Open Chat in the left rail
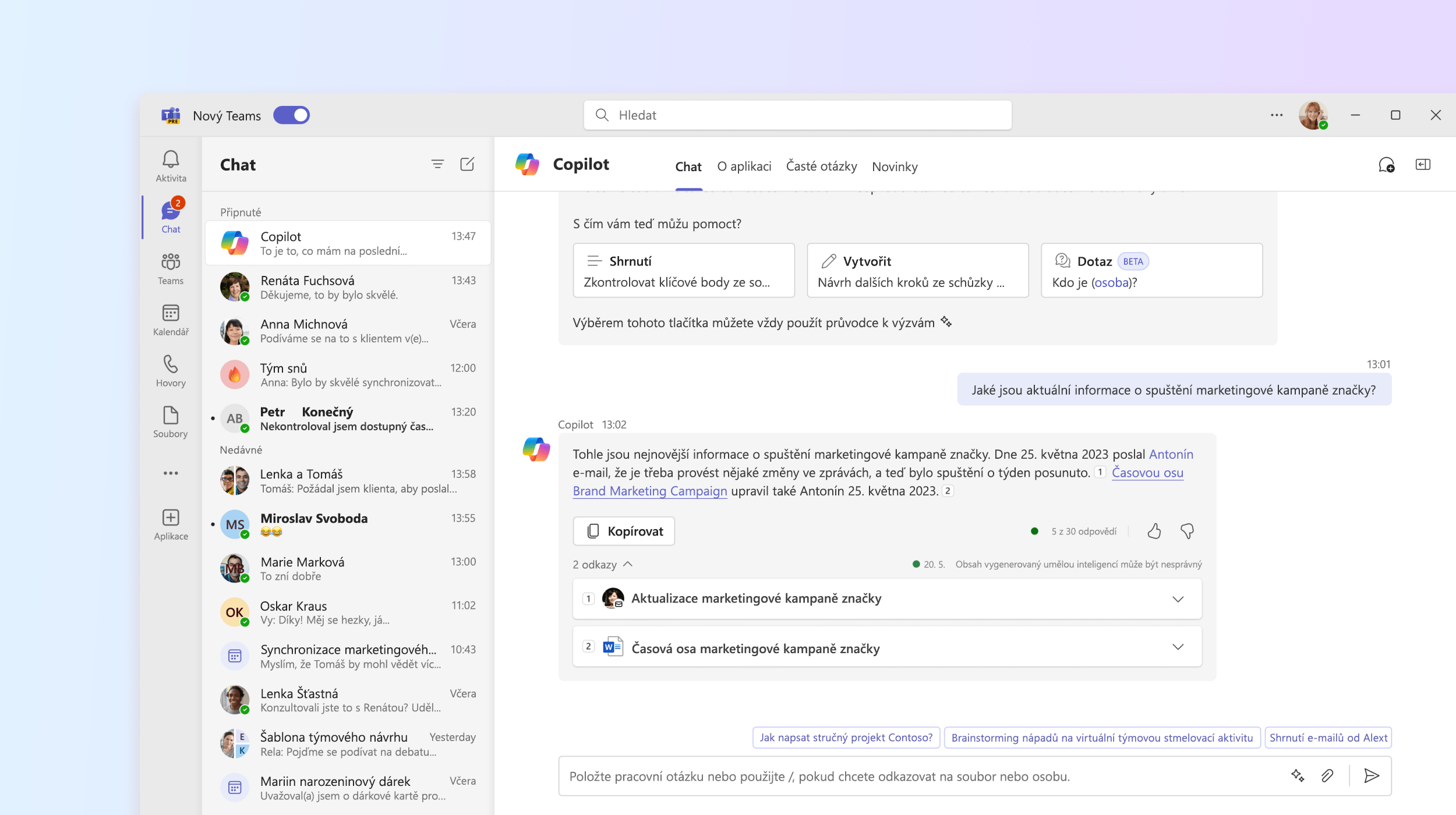The width and height of the screenshot is (1456, 815). [x=171, y=216]
